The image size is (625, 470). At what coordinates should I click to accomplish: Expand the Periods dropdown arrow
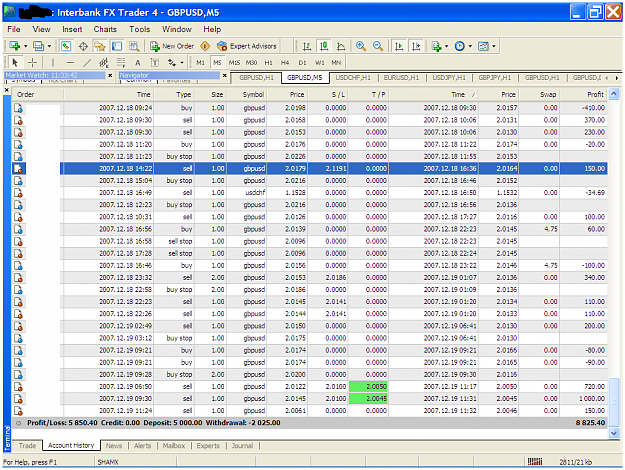point(470,46)
